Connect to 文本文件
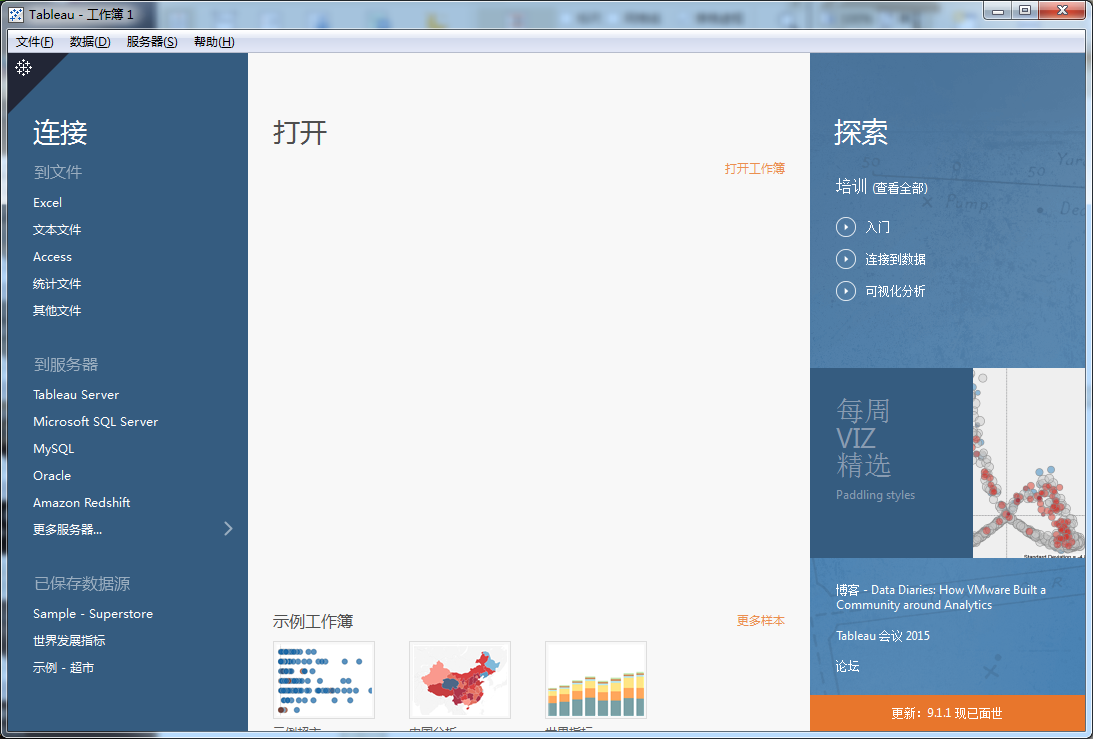Image resolution: width=1093 pixels, height=739 pixels. 57,229
